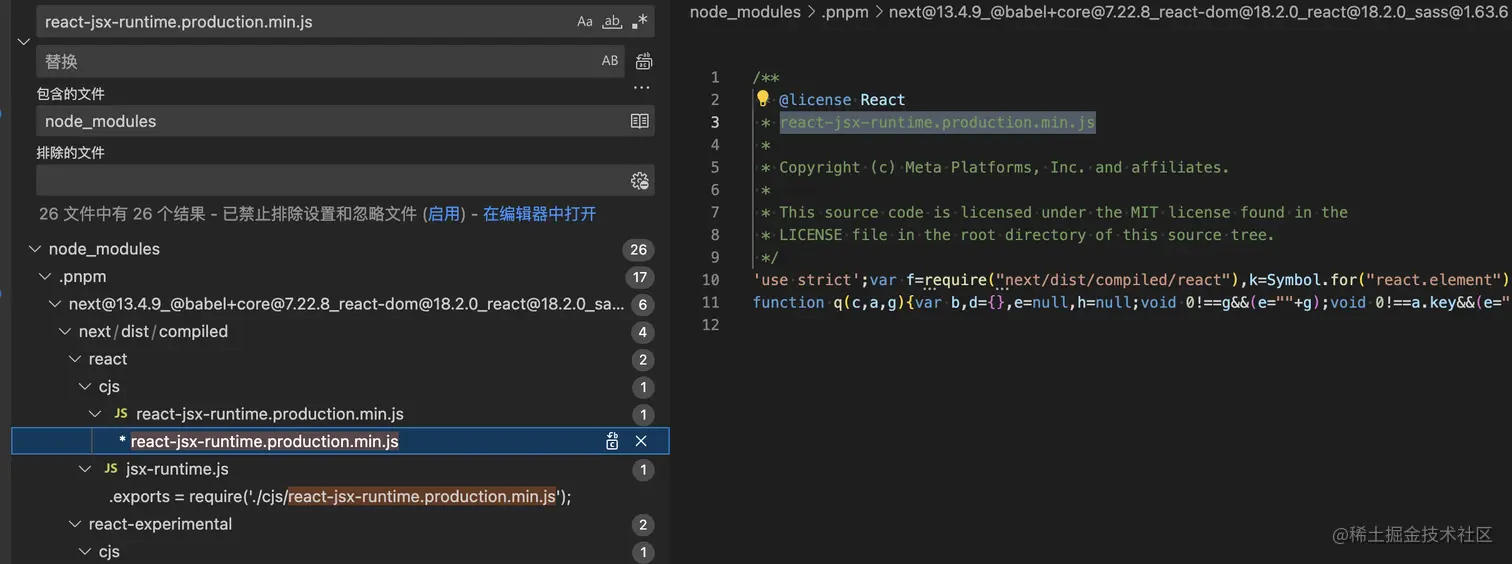Select the highlighted react-jsx-runtime match row
Screen dimensions: 1512x564
pos(340,441)
